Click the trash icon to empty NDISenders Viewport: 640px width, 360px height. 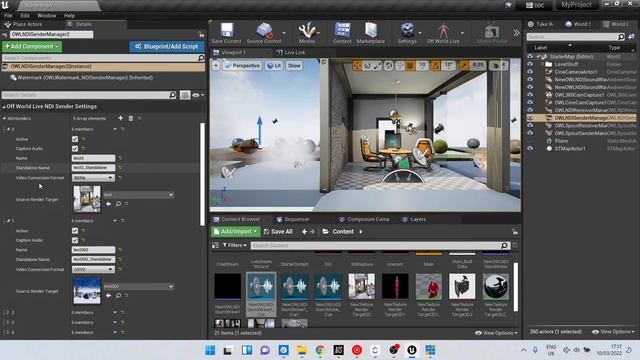(x=131, y=118)
